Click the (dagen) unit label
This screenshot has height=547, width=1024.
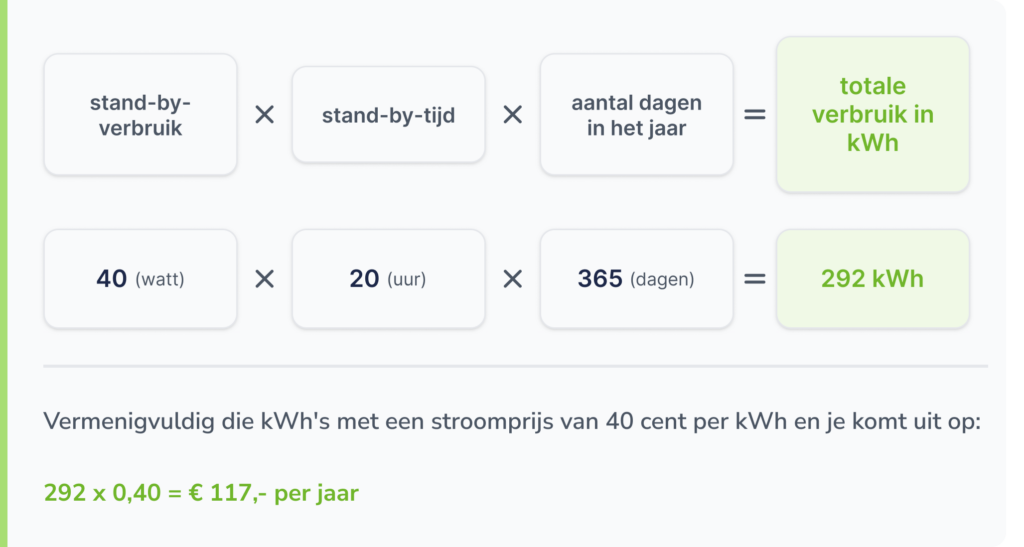pyautogui.click(x=662, y=279)
